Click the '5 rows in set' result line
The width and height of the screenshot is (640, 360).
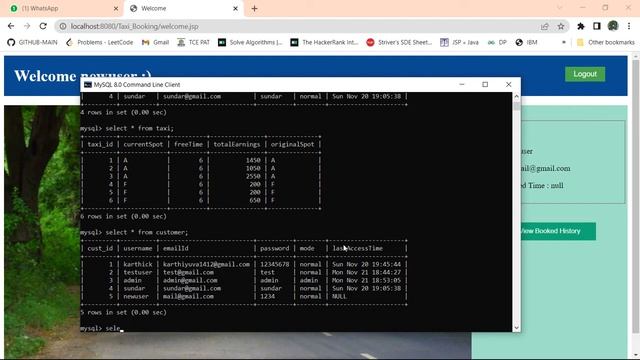(124, 312)
